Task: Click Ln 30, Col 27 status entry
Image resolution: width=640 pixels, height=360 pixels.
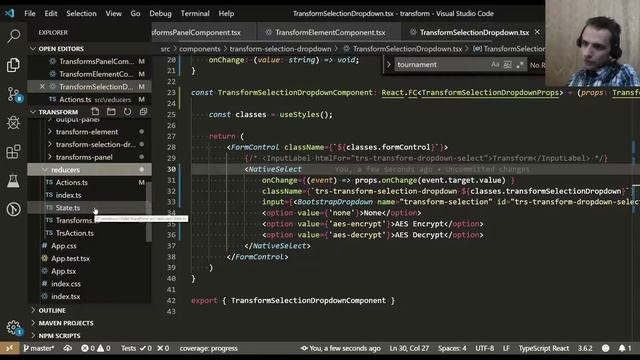Action: 409,348
